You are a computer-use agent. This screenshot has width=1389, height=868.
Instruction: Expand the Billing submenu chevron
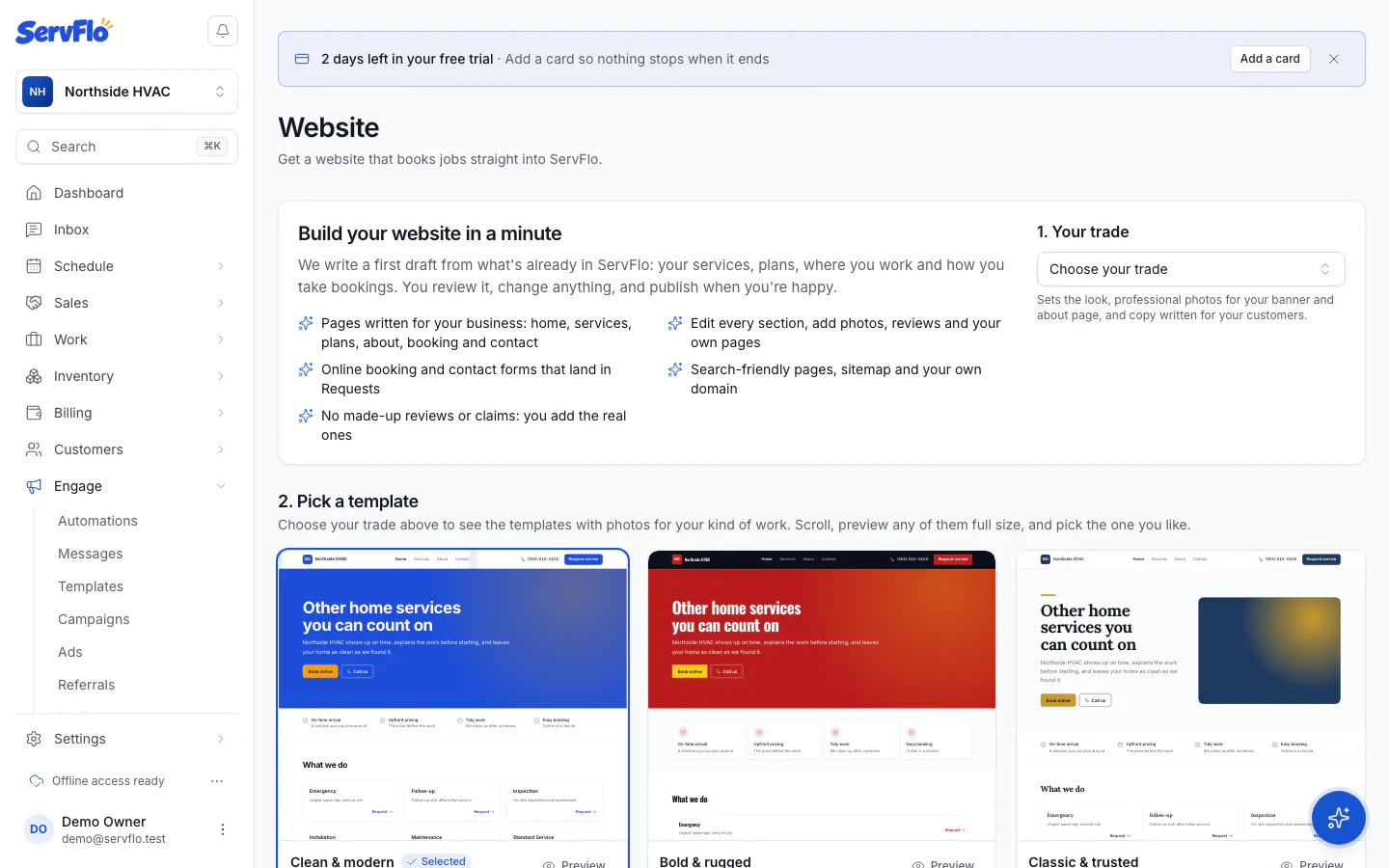[221, 413]
